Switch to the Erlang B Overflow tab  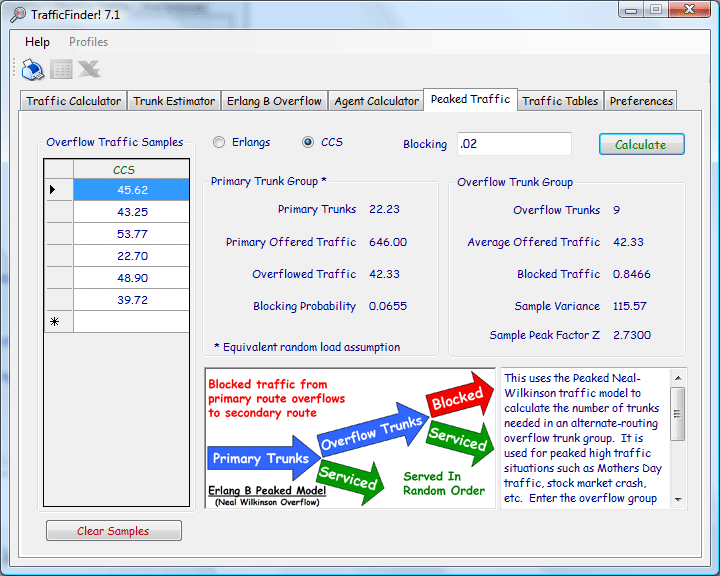(274, 101)
